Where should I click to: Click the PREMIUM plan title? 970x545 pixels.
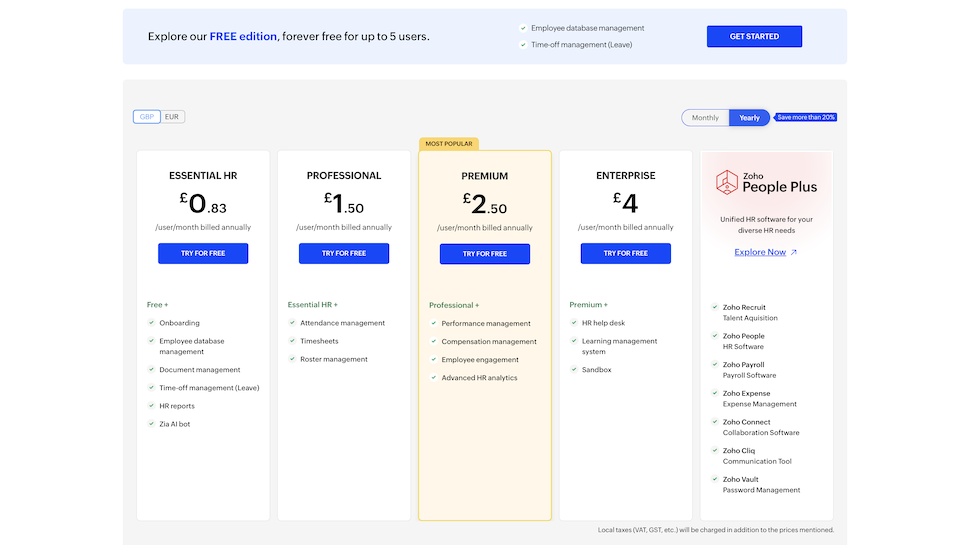485,176
